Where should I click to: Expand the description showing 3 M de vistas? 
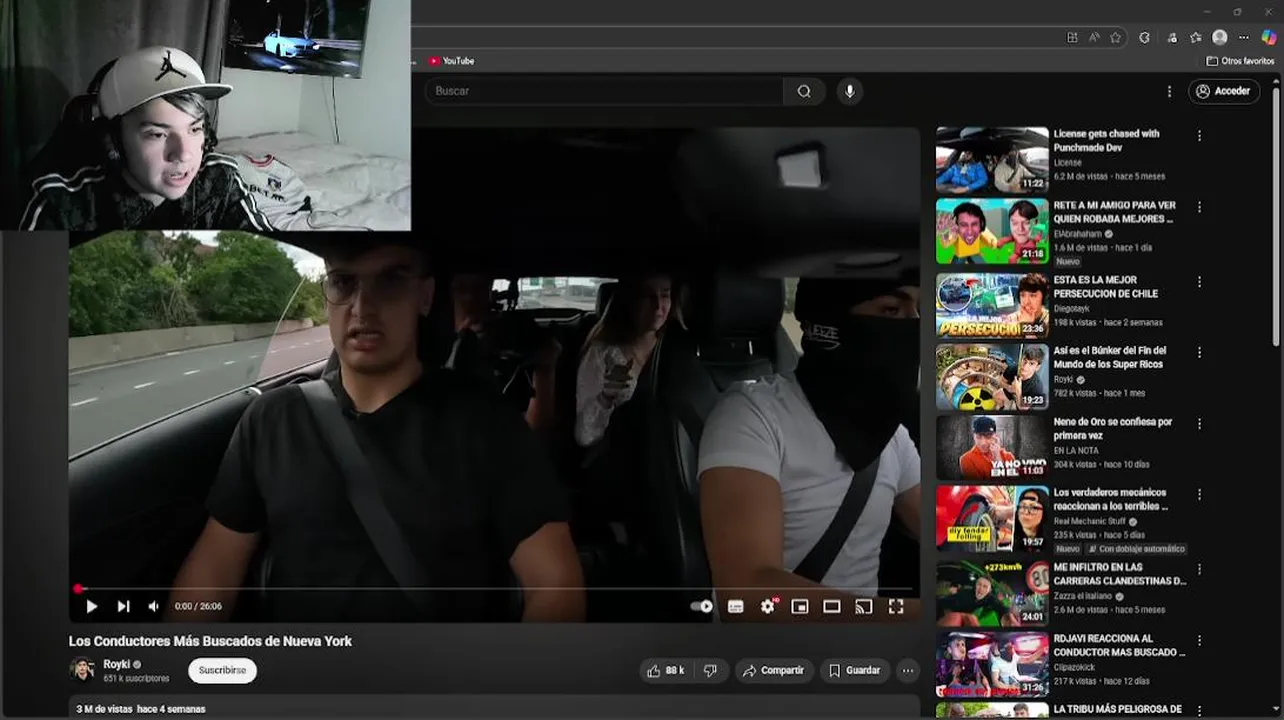(140, 709)
